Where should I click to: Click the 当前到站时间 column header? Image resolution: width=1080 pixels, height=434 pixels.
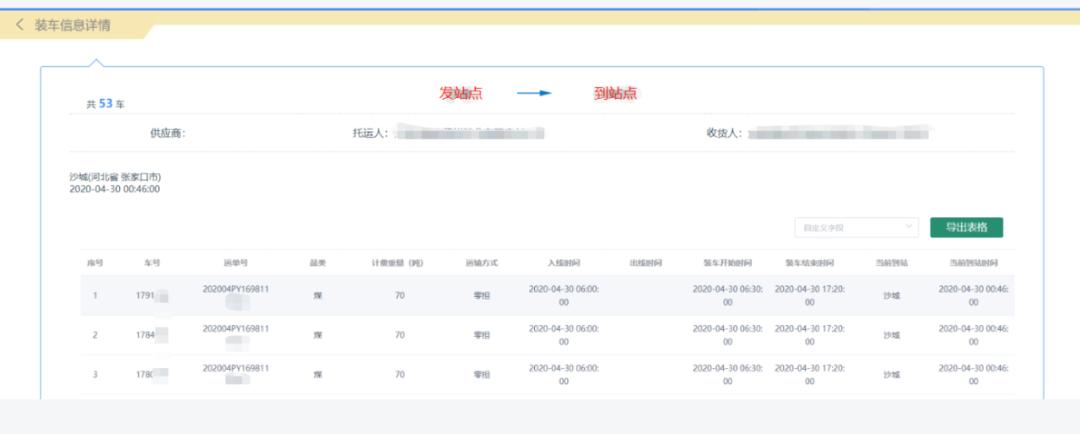coord(973,263)
